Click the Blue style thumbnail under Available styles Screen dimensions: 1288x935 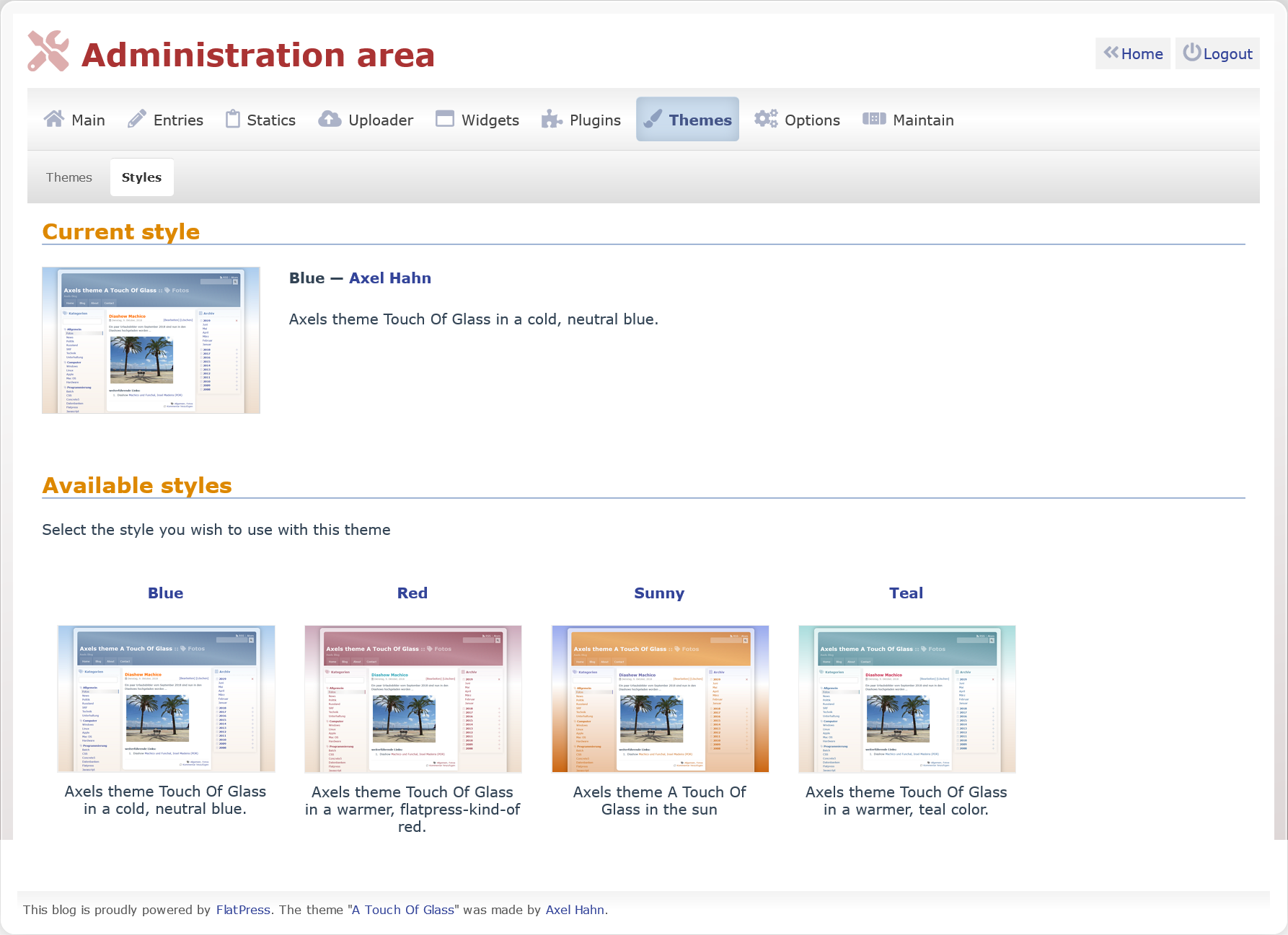point(166,699)
